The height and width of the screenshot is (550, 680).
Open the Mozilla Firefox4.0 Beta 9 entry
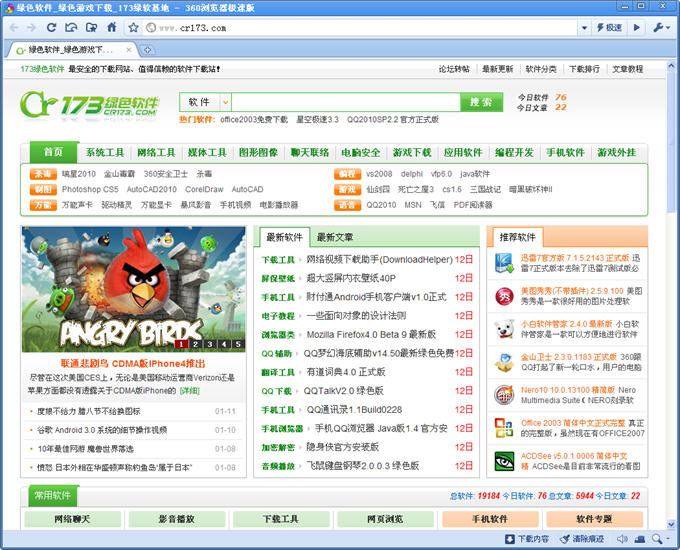coord(371,334)
